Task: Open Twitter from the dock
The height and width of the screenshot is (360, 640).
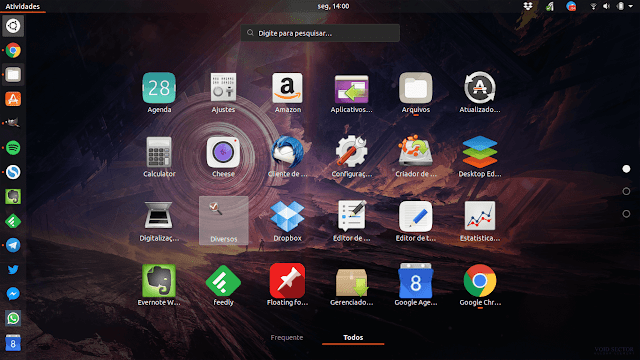Action: [13, 269]
